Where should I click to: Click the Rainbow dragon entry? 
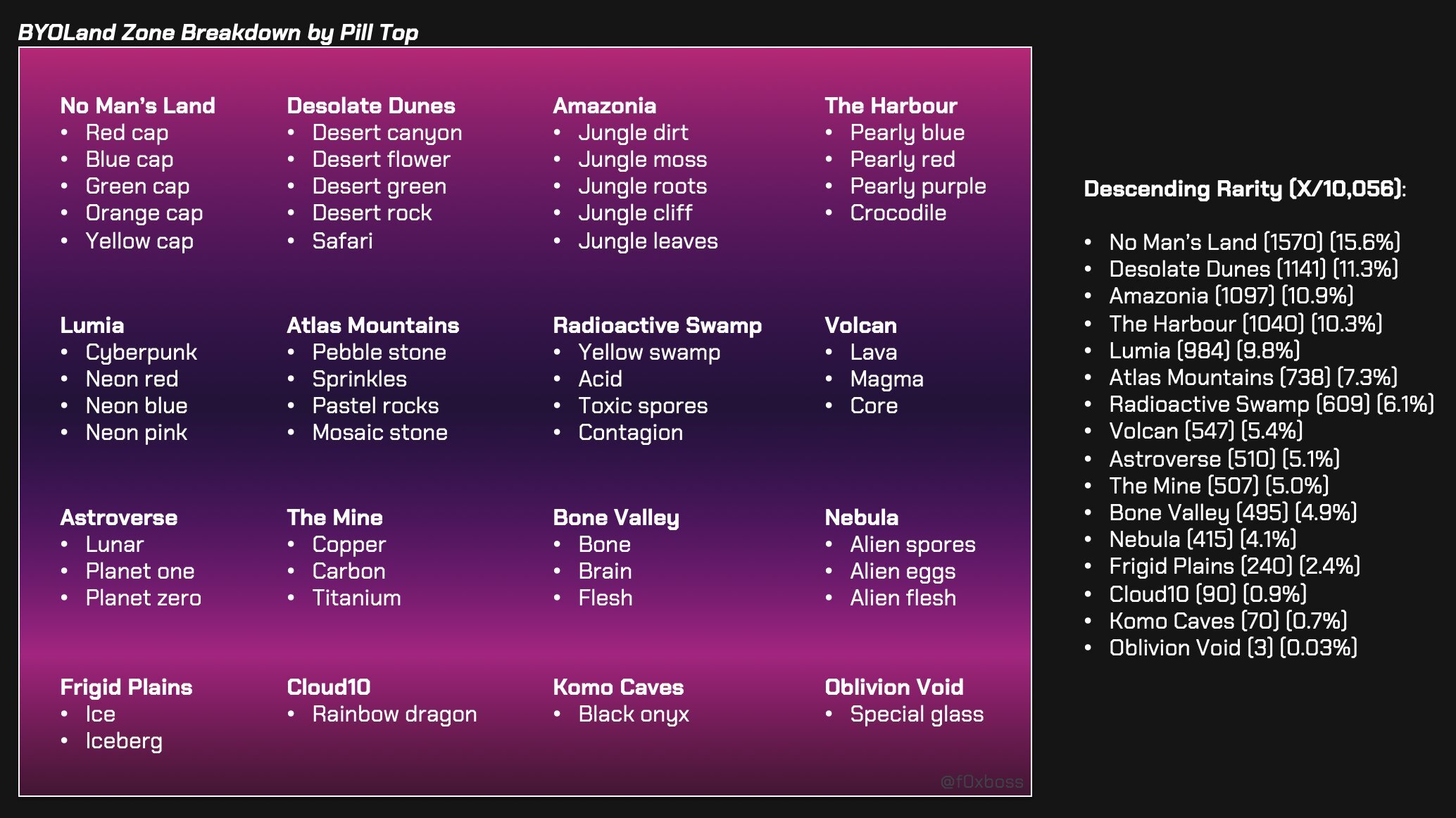[395, 715]
